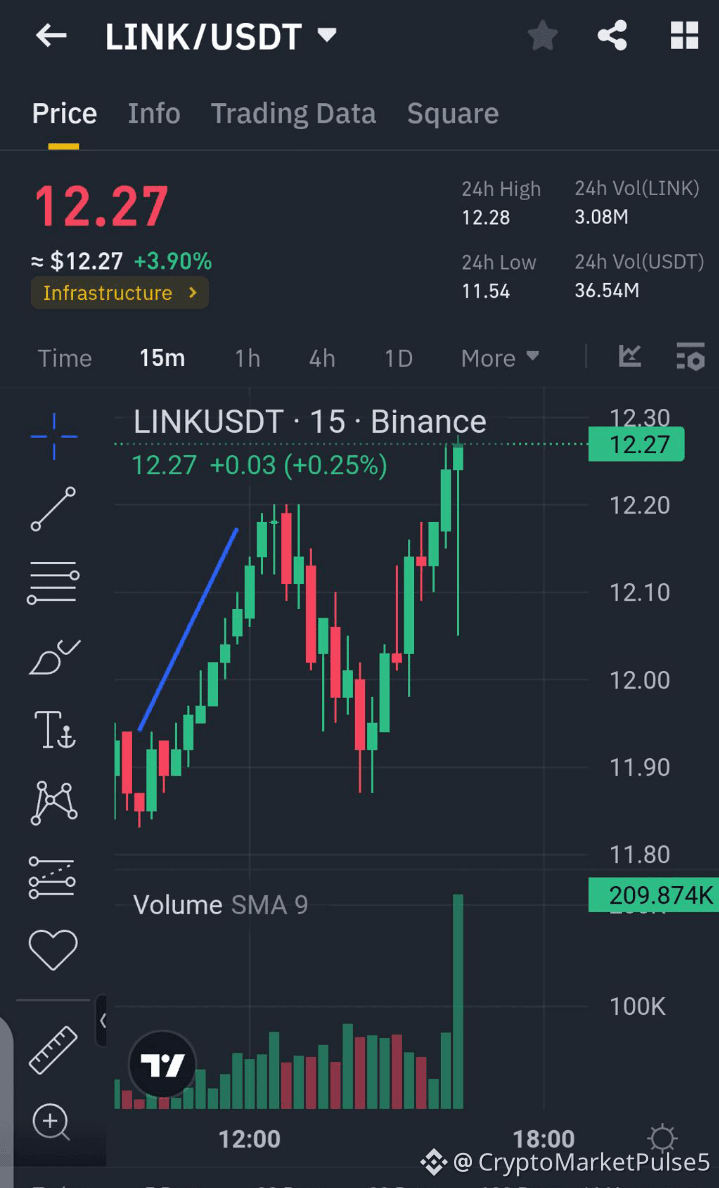Collapse the drawing toolbar with side arrow
The image size is (719, 1188).
pos(102,1021)
